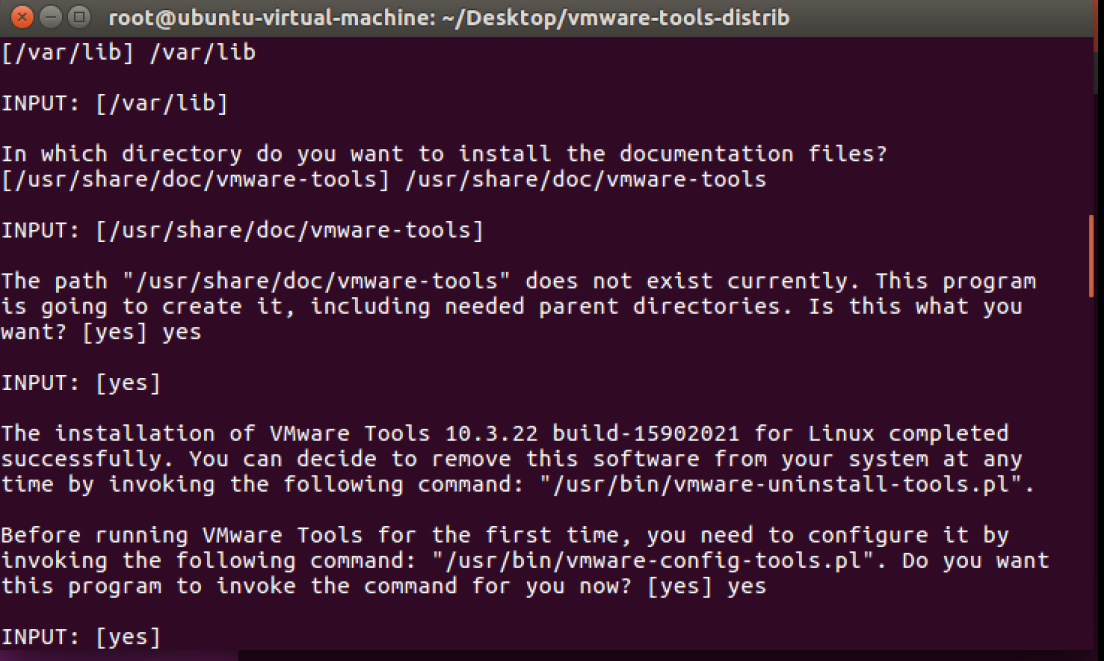Click the build-15902021 text
Screen dimensions: 1104x661
pos(646,433)
